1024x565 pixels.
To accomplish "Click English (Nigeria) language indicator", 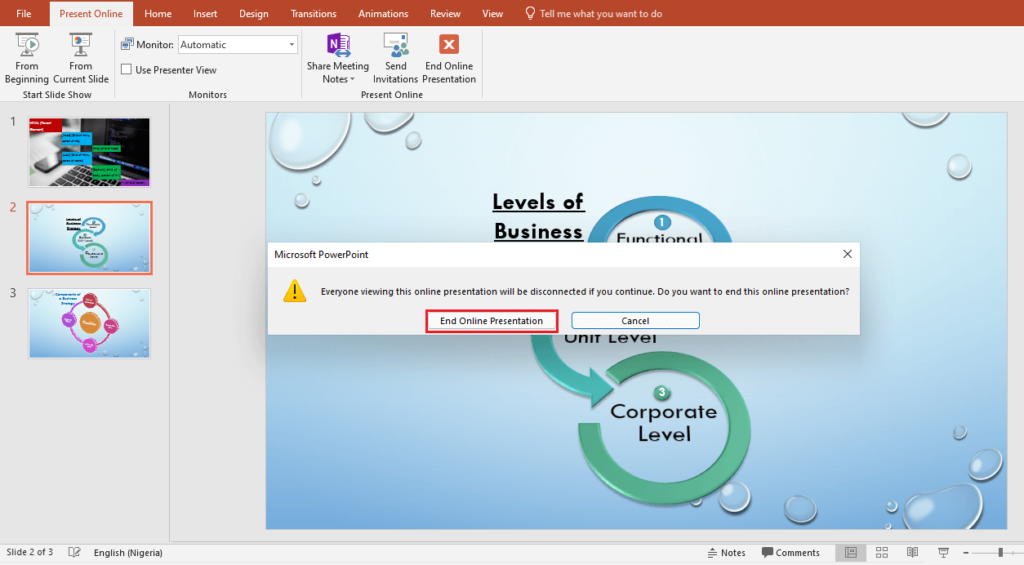I will (128, 553).
